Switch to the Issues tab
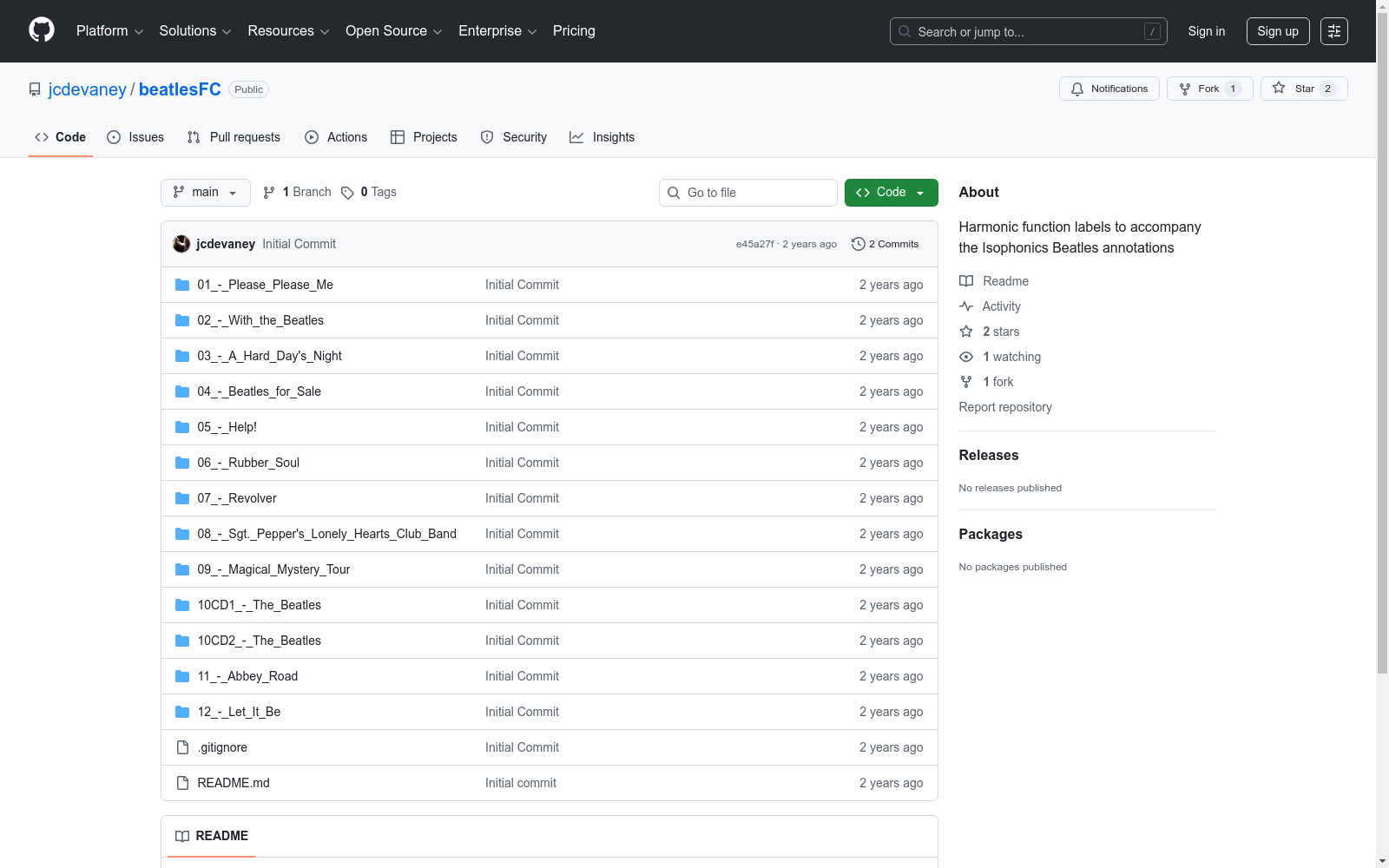This screenshot has width=1389, height=868. [x=135, y=137]
